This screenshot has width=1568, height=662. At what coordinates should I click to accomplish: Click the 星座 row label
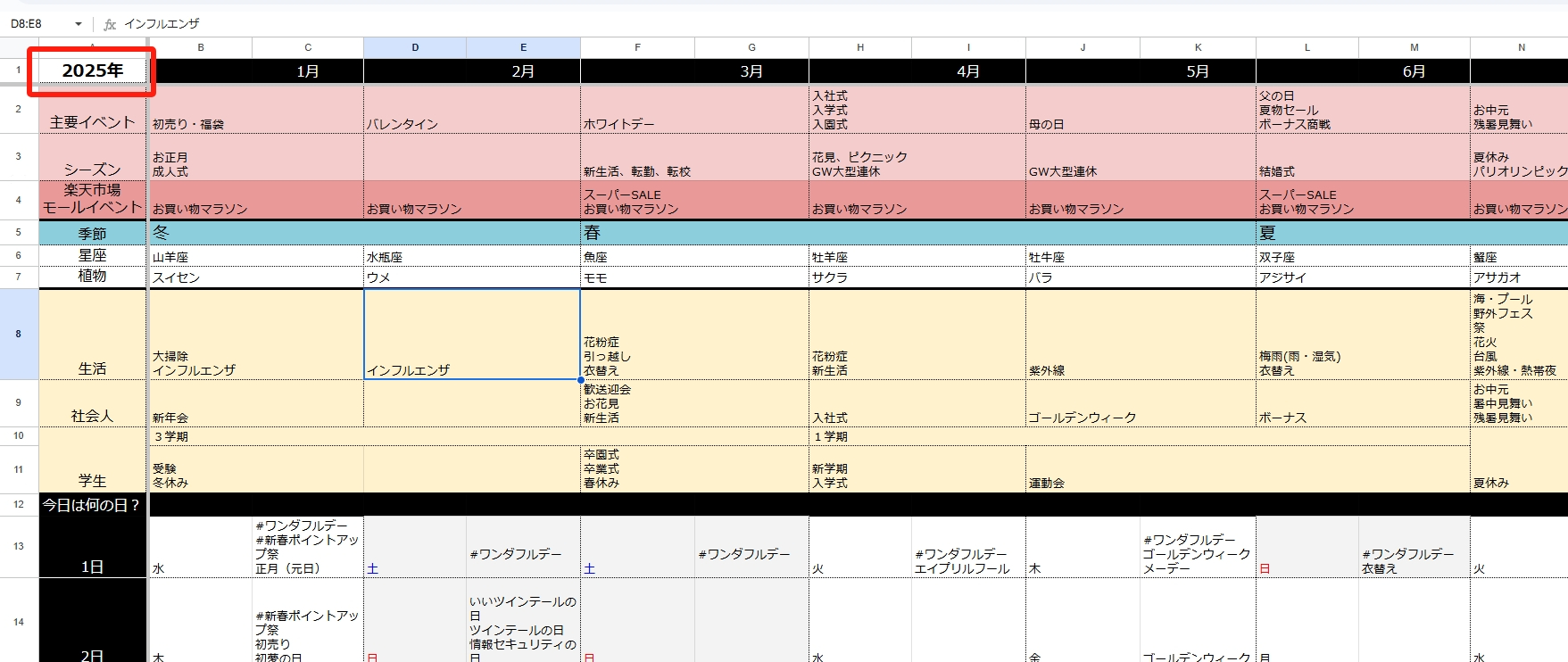tap(93, 255)
